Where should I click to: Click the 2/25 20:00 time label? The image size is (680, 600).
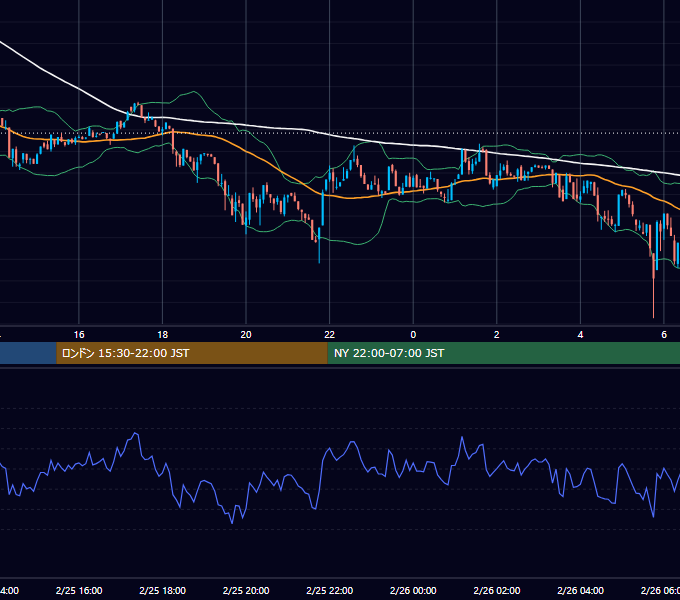click(246, 590)
